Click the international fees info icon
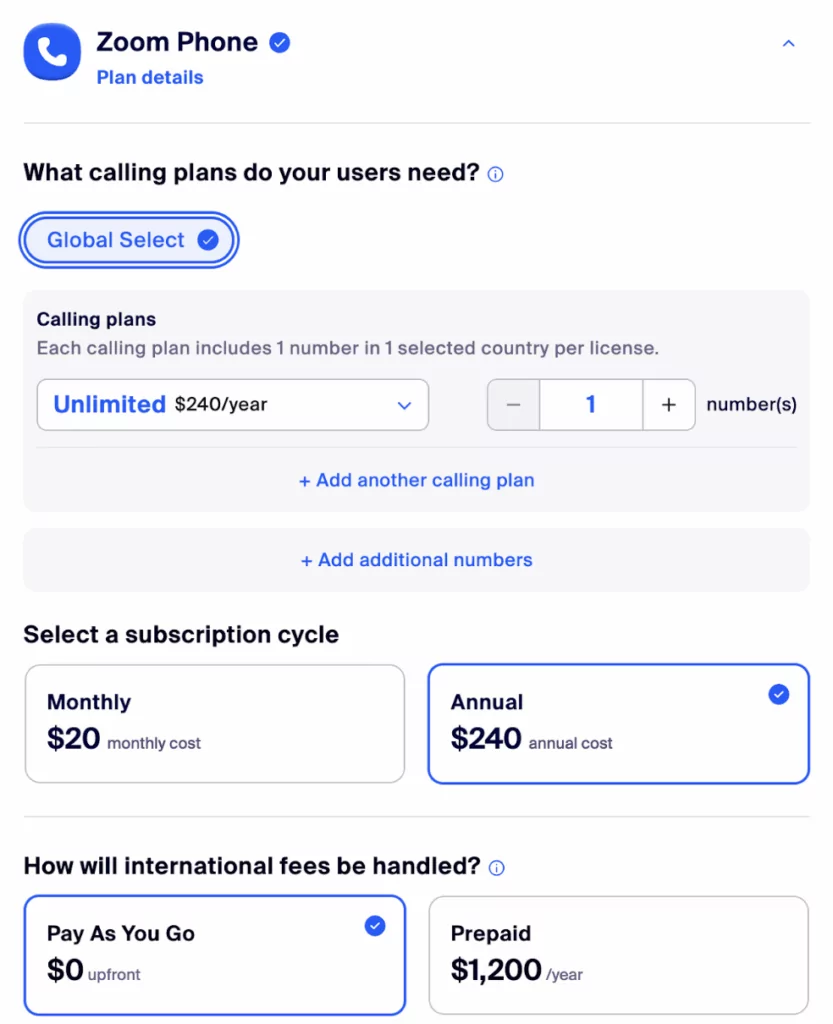This screenshot has height=1024, width=833. [495, 868]
